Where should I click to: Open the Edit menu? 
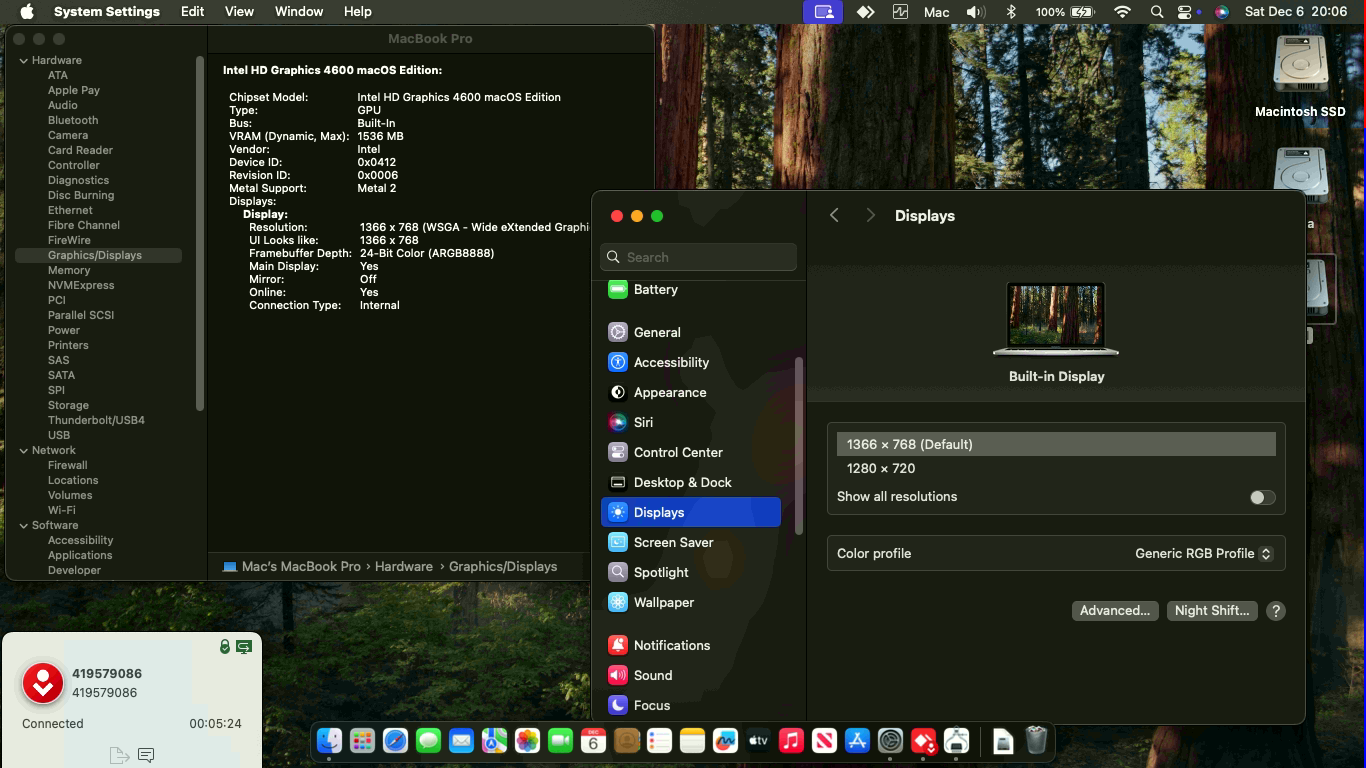tap(192, 12)
